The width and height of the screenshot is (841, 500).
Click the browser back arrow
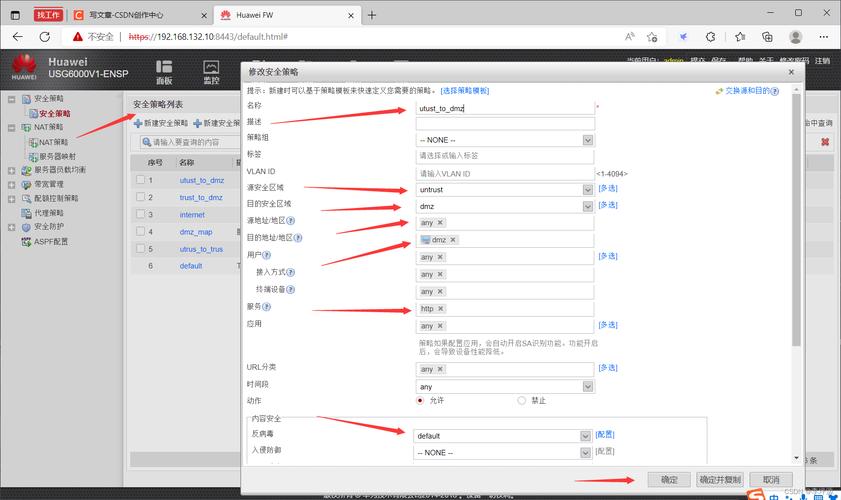18,36
